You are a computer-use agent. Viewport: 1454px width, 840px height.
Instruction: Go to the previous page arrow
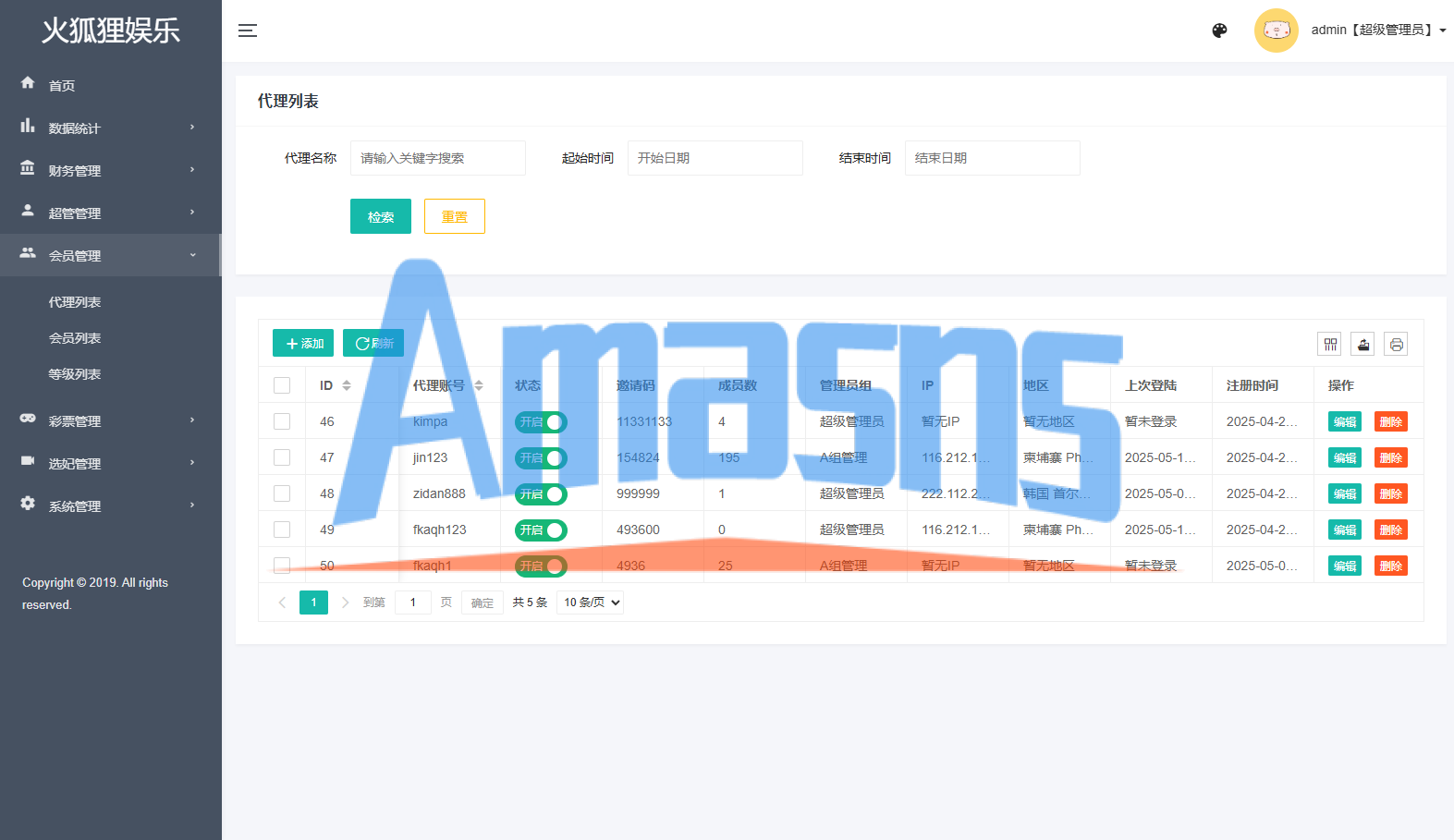[282, 603]
